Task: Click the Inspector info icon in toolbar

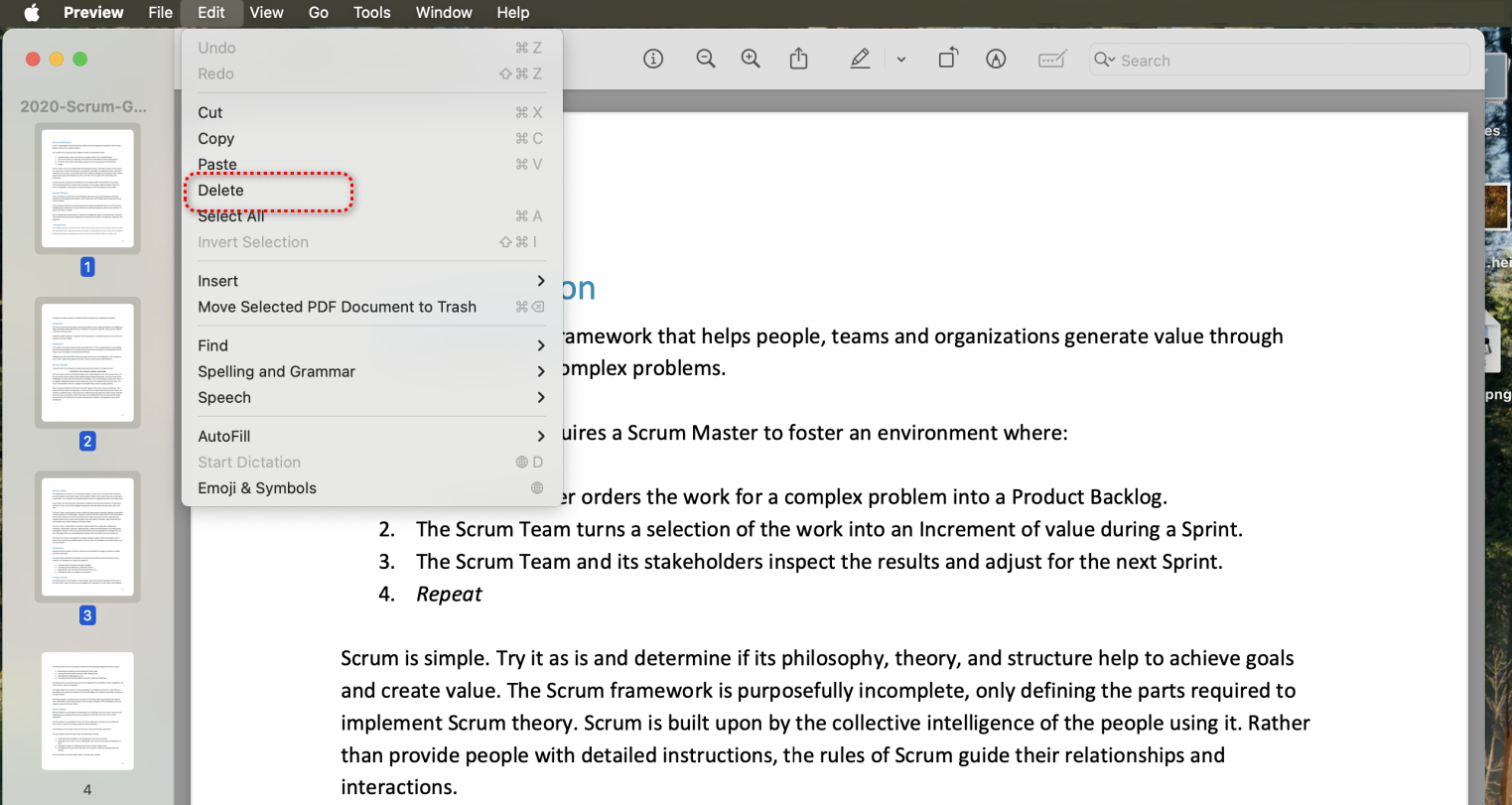Action: point(653,60)
